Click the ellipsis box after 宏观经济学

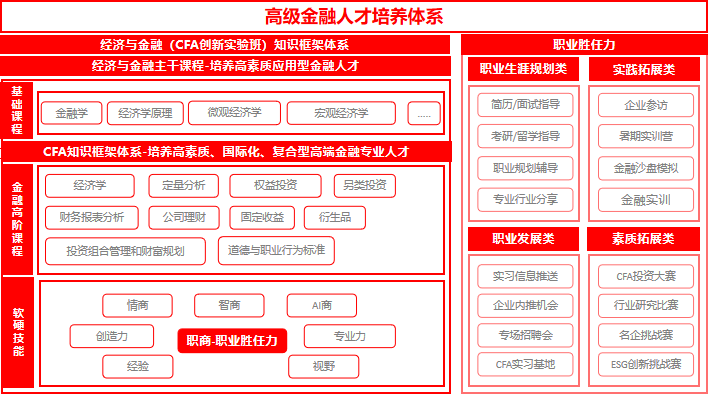tap(424, 113)
